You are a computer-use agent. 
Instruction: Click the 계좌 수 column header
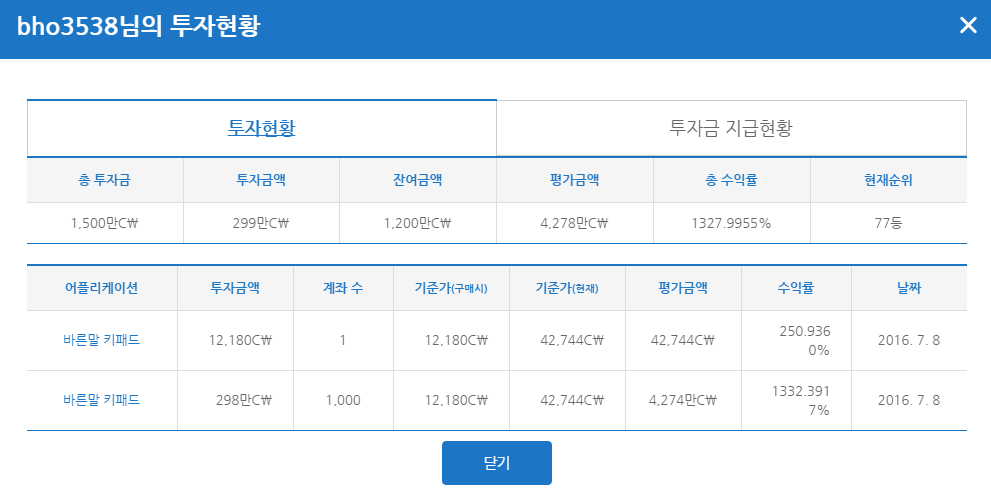[342, 288]
